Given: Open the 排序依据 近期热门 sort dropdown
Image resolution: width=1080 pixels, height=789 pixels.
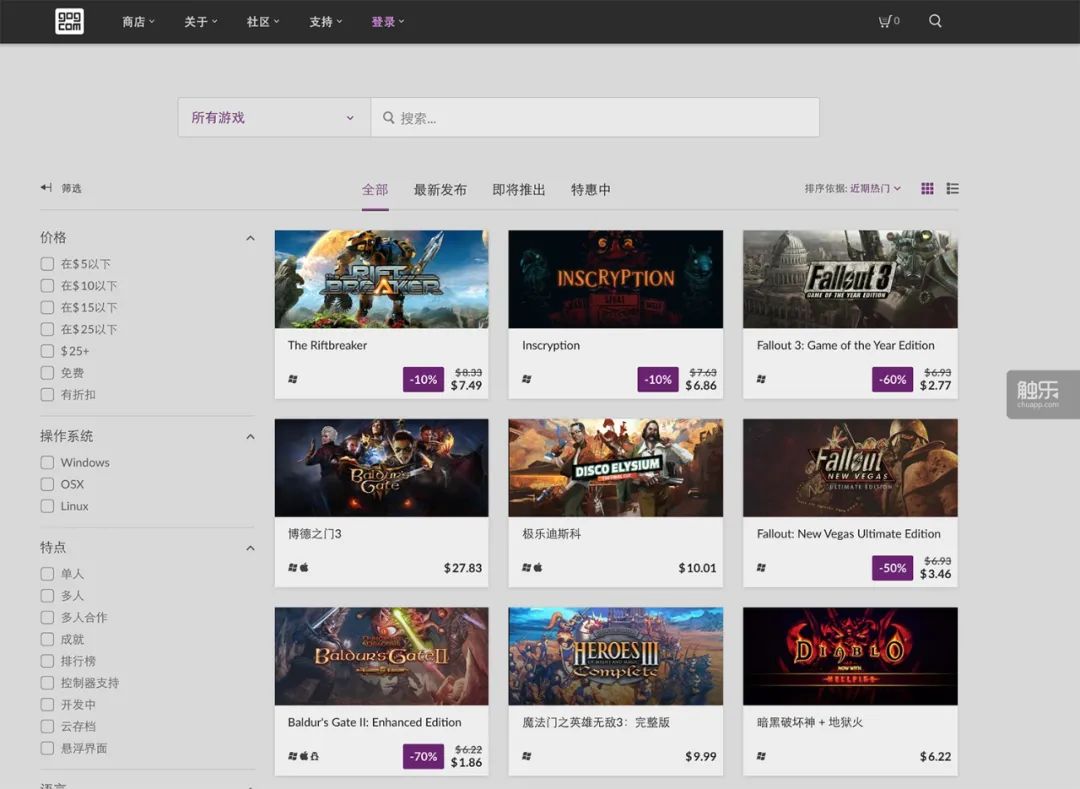Looking at the screenshot, I should [x=875, y=188].
